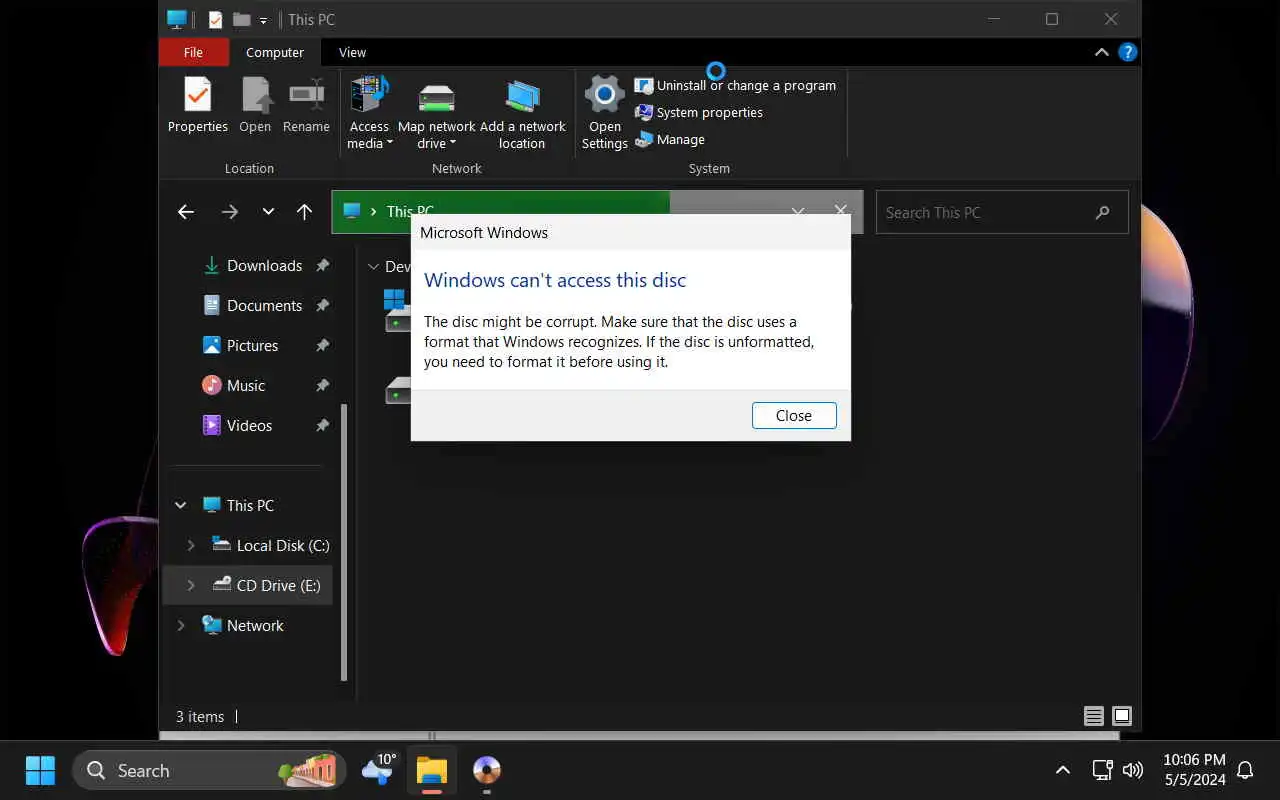Viewport: 1280px width, 800px height.
Task: Switch to the Computer tab
Action: tap(275, 52)
